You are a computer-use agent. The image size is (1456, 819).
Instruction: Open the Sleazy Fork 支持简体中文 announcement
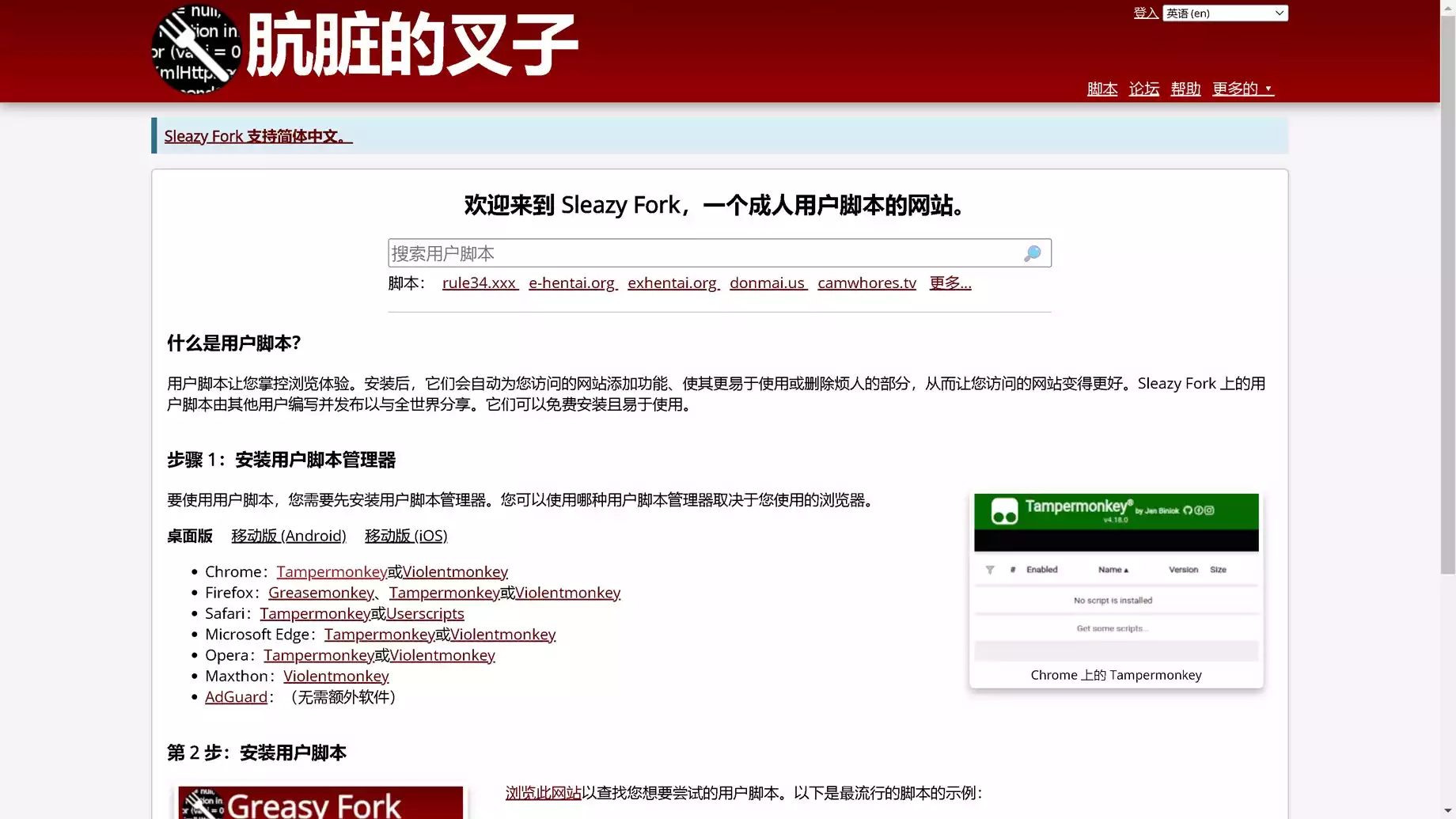pyautogui.click(x=258, y=136)
